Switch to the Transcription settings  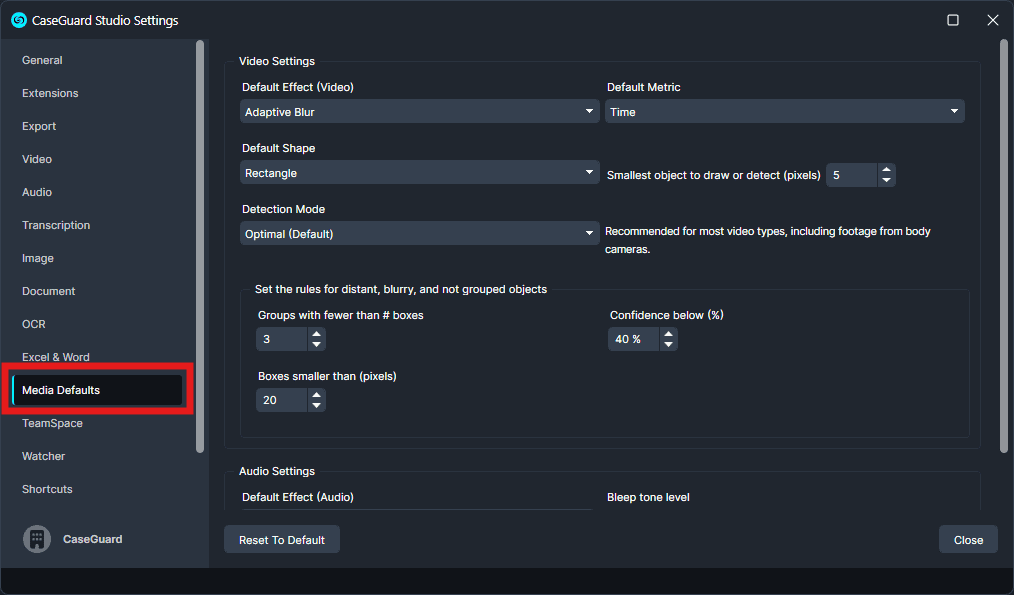coord(56,225)
